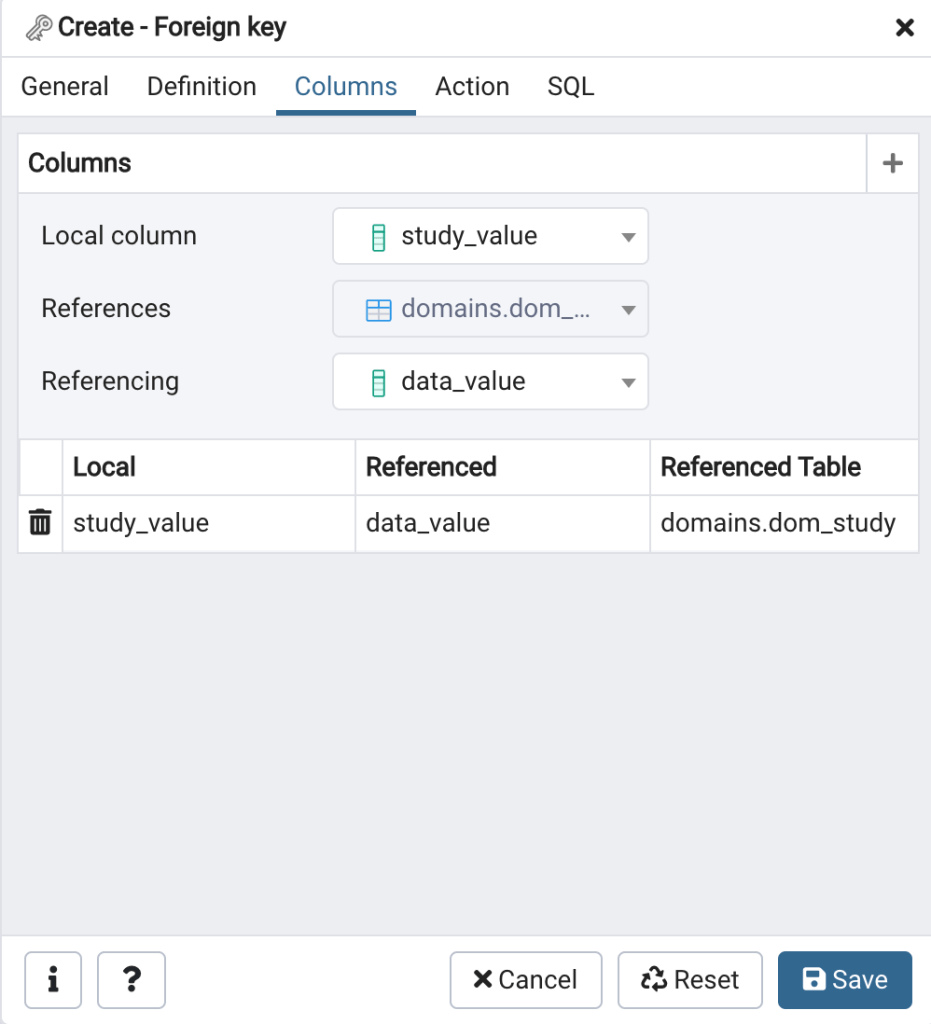
Task: Go to the Action tab
Action: click(x=472, y=87)
